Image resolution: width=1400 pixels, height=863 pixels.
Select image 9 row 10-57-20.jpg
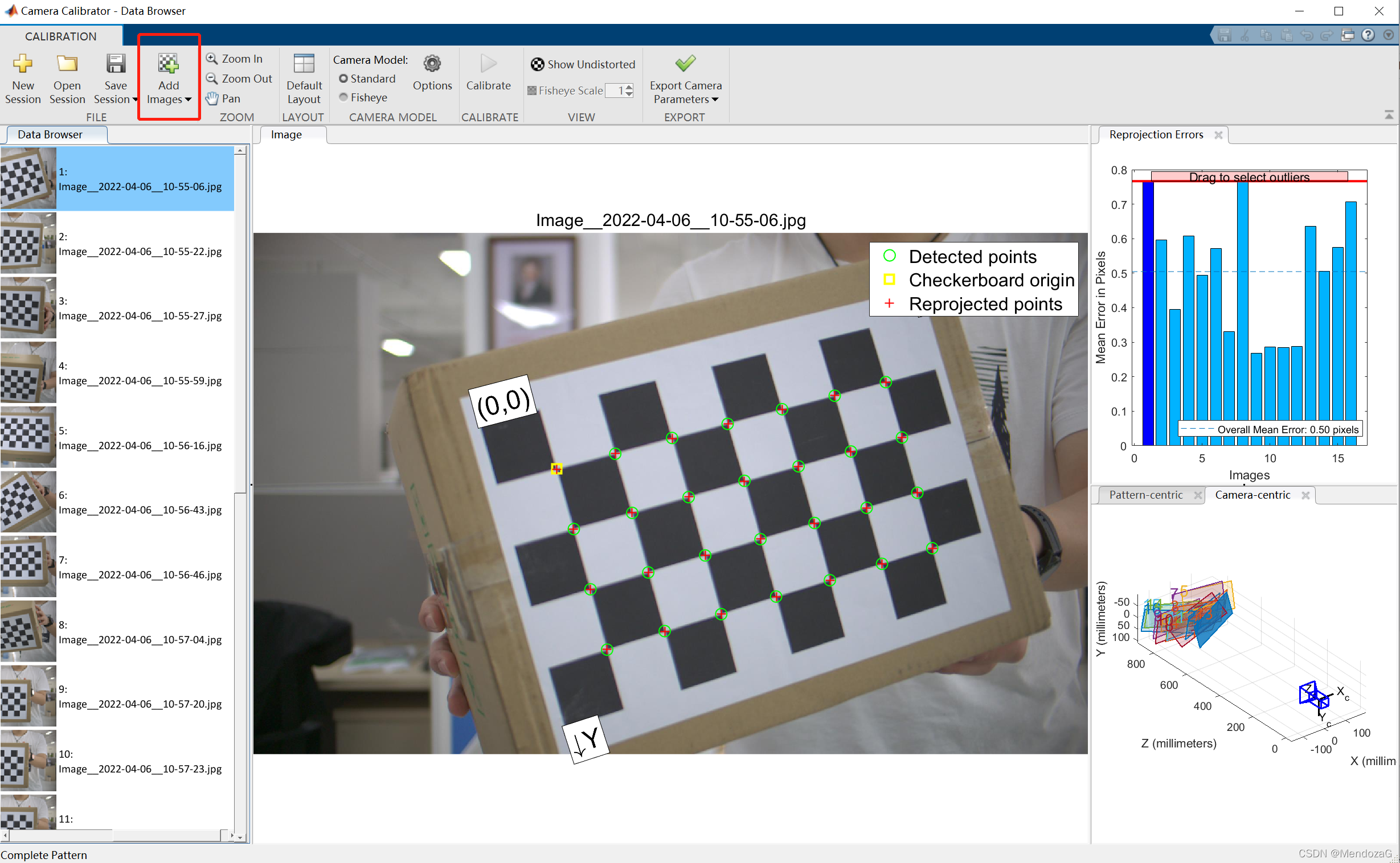click(x=117, y=696)
